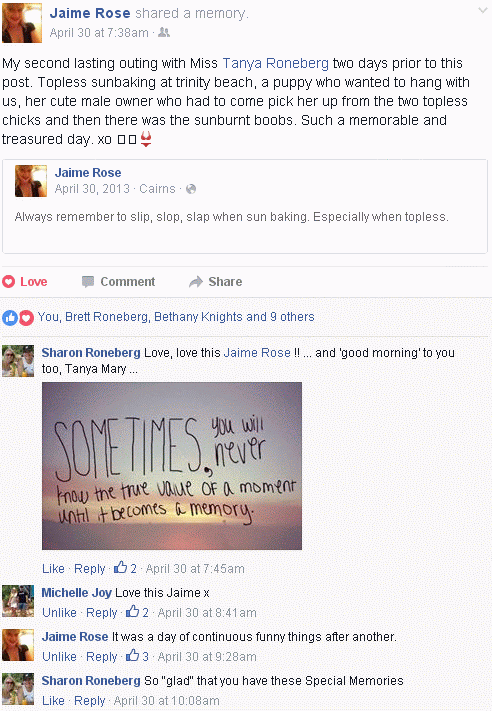
Task: Open the Sometimes quote image in comment
Action: (172, 466)
